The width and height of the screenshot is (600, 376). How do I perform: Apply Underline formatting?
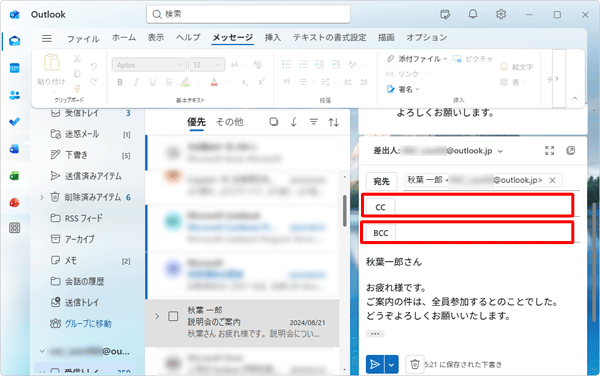click(x=153, y=82)
